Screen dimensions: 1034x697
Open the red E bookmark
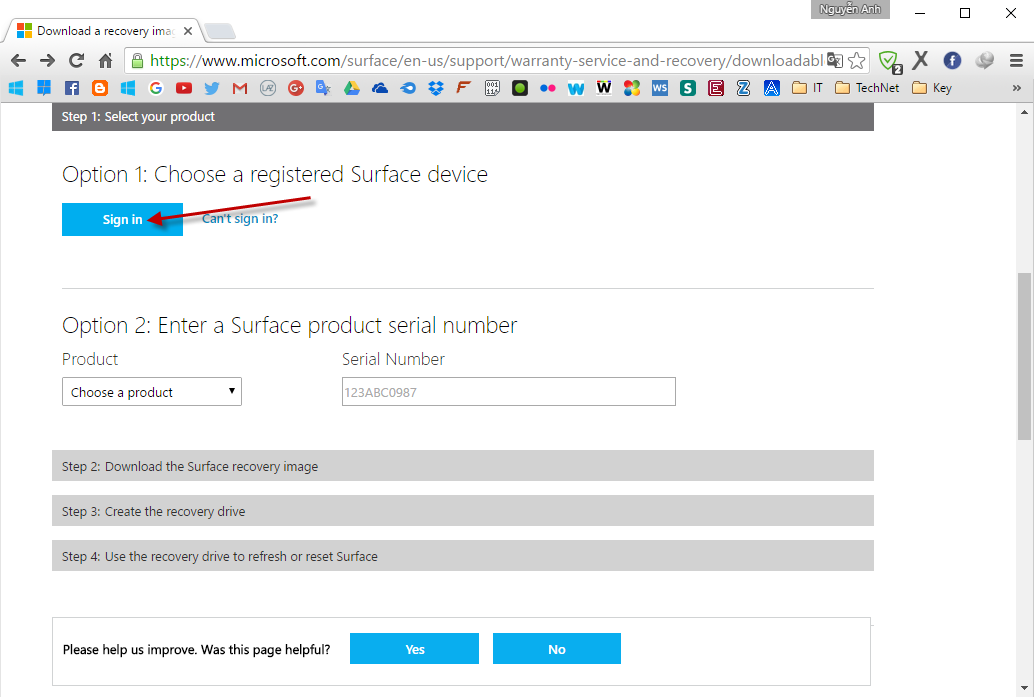pos(715,88)
